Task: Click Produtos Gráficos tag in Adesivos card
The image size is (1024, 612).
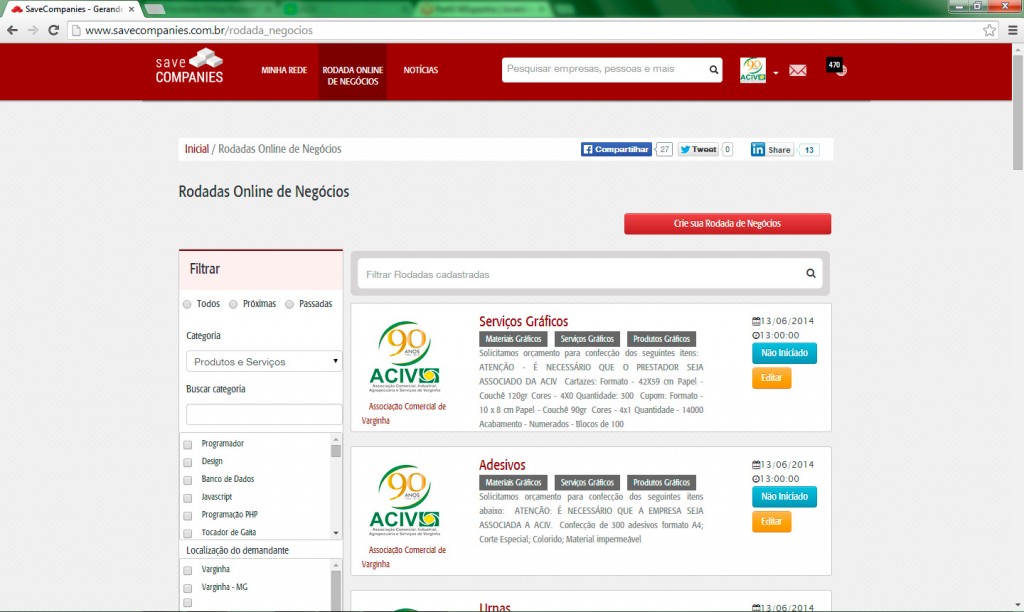Action: coord(662,483)
